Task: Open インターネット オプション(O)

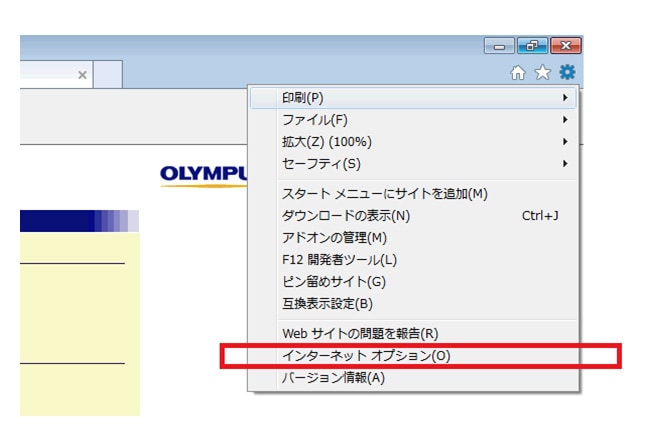Action: (413, 356)
